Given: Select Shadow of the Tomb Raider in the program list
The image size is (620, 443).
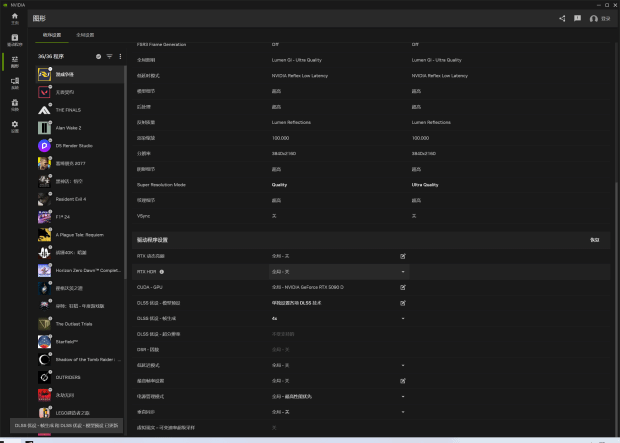Looking at the screenshot, I should point(81,359).
